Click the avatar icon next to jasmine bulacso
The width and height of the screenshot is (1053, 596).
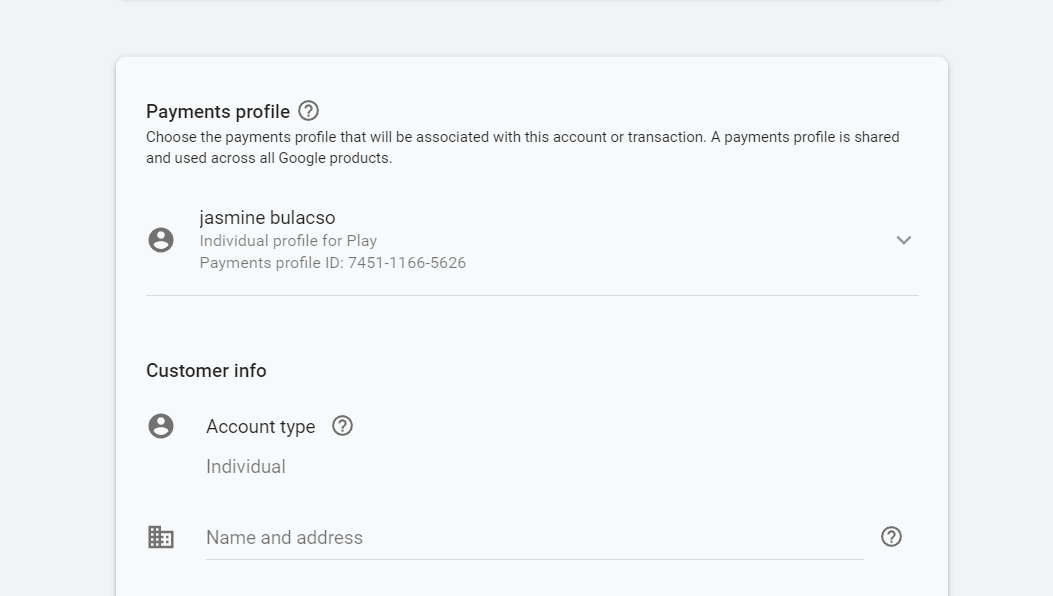point(161,240)
